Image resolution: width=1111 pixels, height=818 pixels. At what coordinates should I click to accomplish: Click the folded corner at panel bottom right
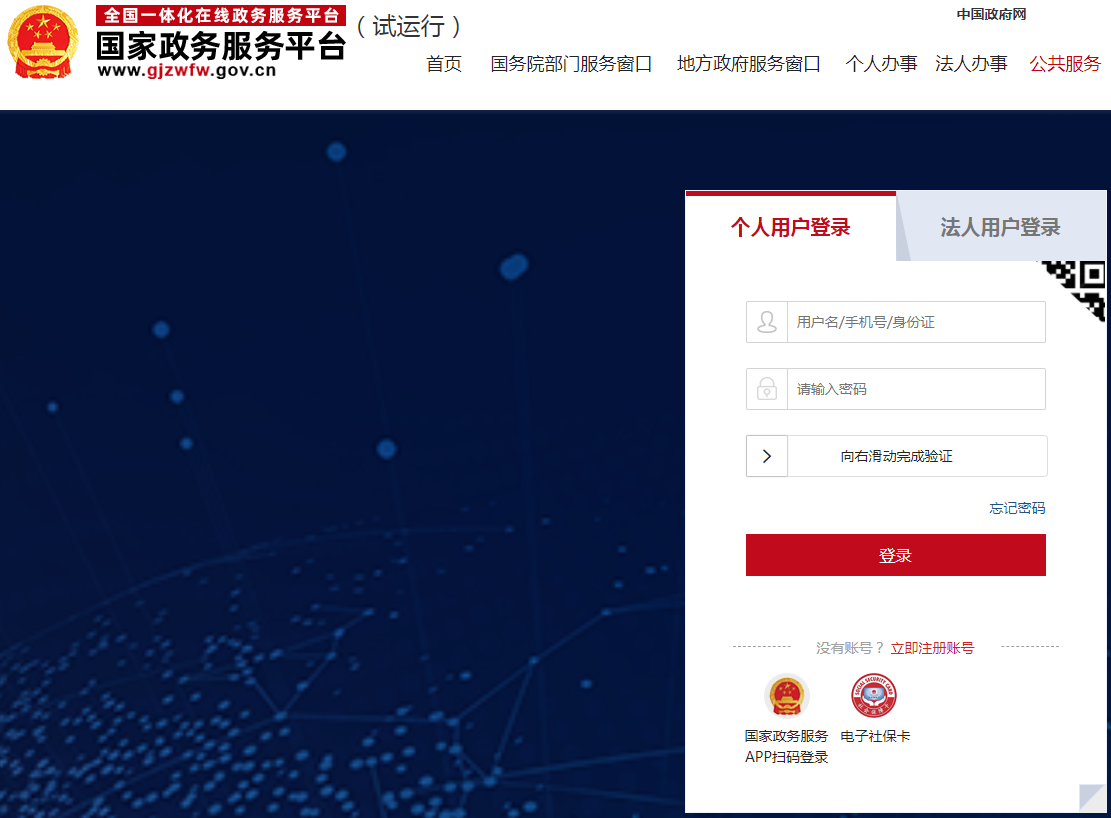(1094, 799)
